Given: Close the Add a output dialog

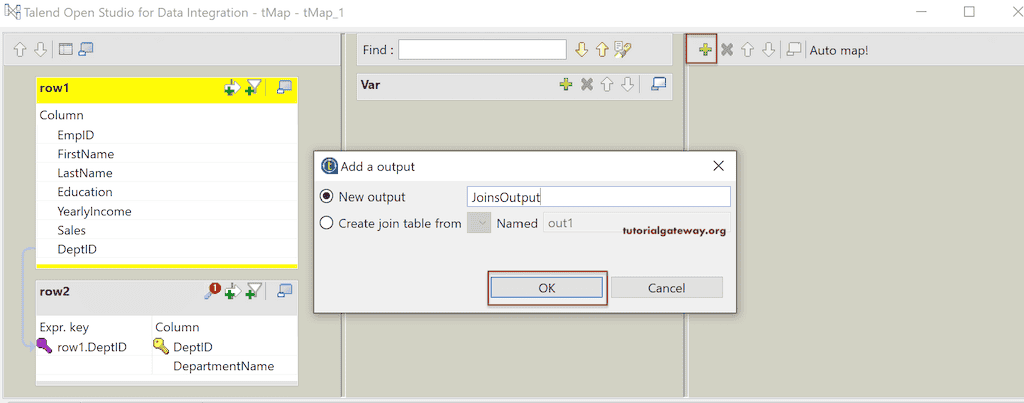Looking at the screenshot, I should click(x=718, y=166).
